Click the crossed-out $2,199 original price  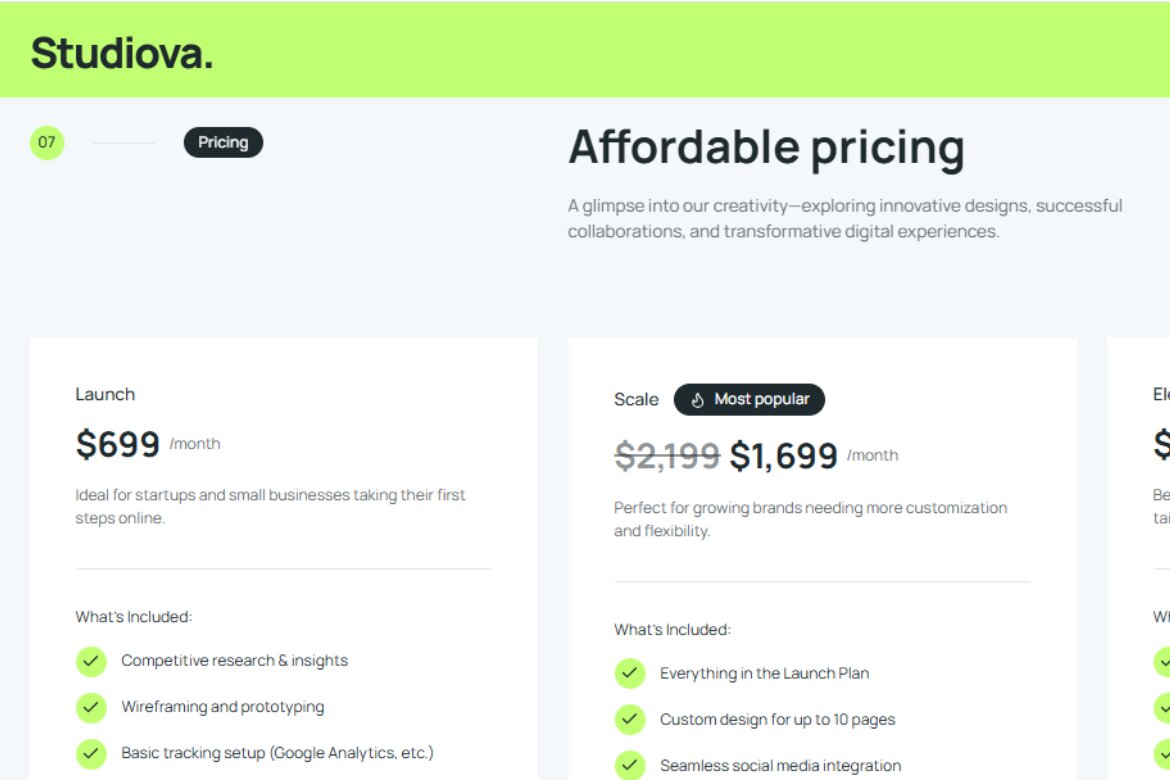pos(669,455)
